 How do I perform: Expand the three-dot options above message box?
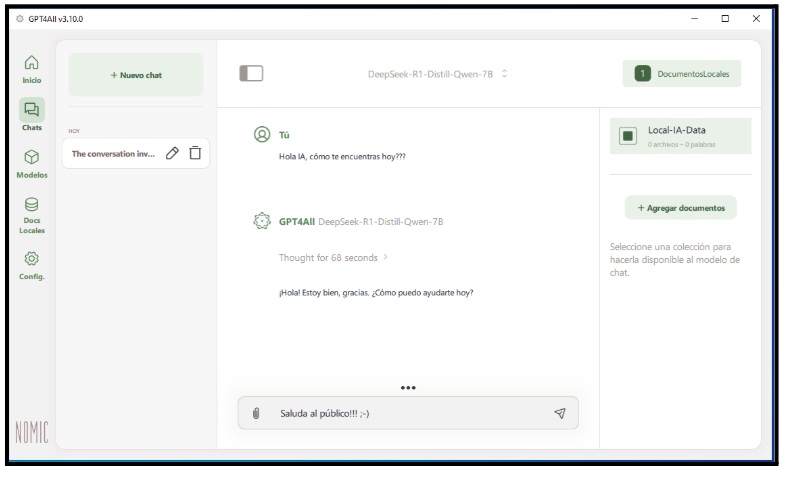pos(407,387)
